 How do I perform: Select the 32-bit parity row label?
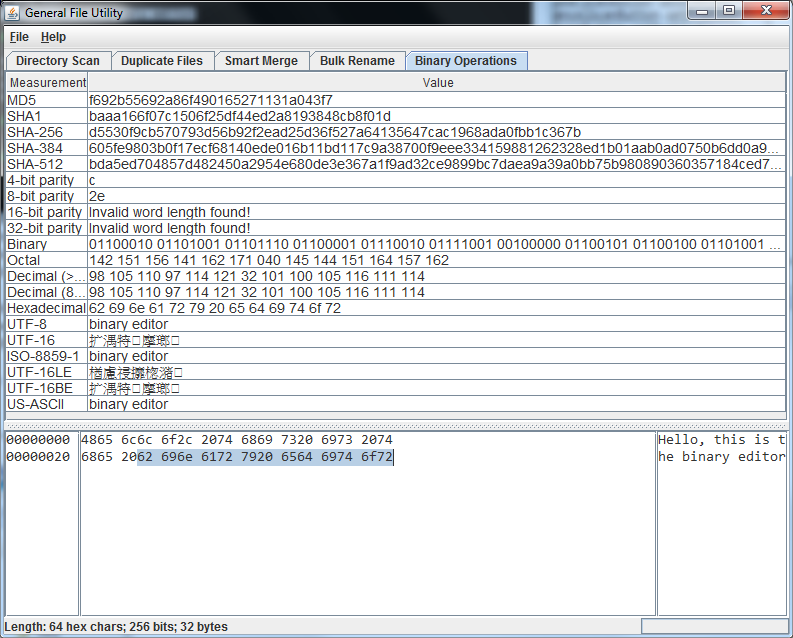coord(45,229)
